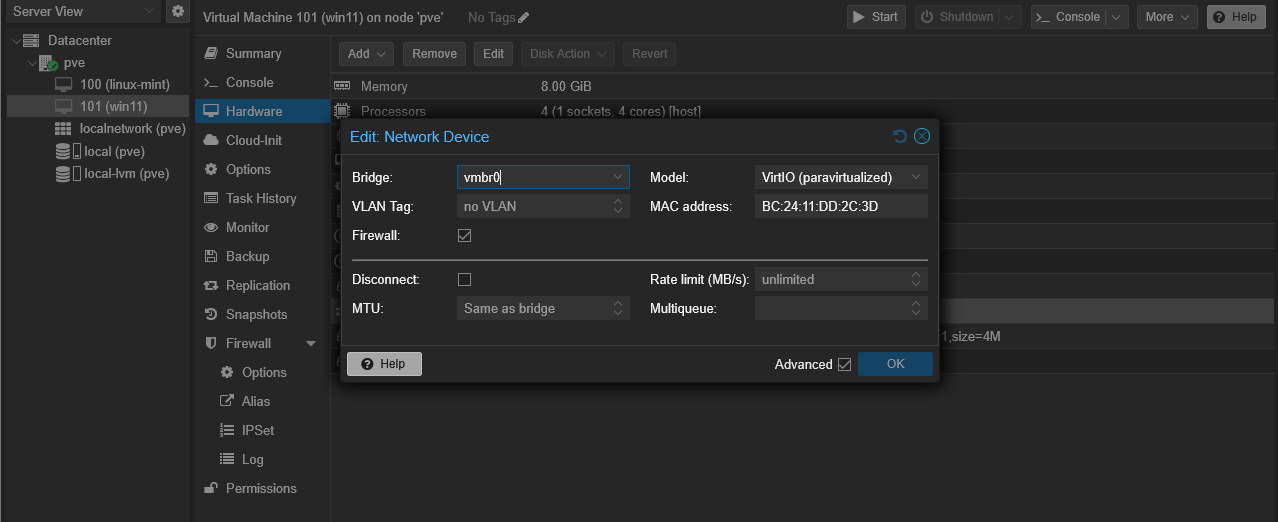Image resolution: width=1278 pixels, height=522 pixels.
Task: Close the Edit Network Device dialog
Action: tap(922, 136)
